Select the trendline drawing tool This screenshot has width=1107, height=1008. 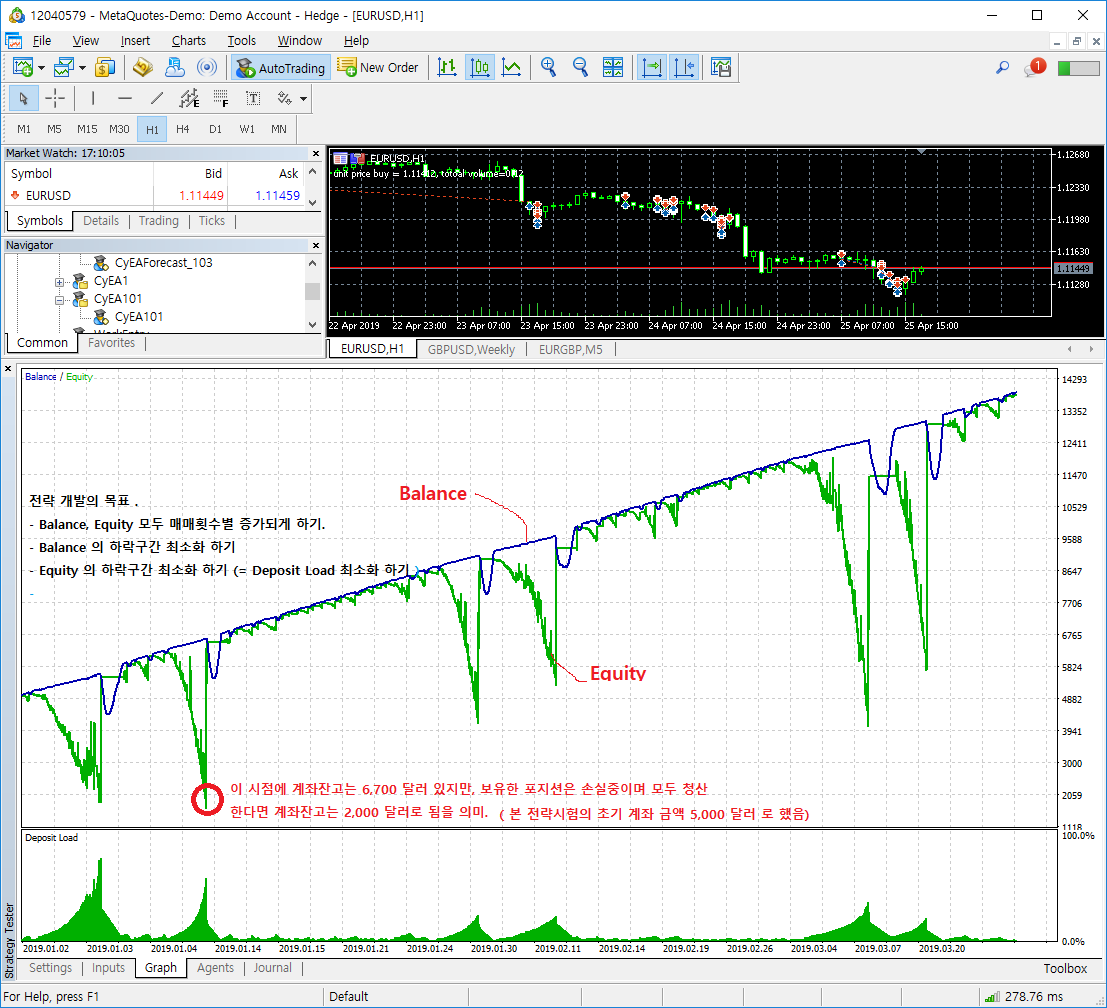tap(157, 99)
